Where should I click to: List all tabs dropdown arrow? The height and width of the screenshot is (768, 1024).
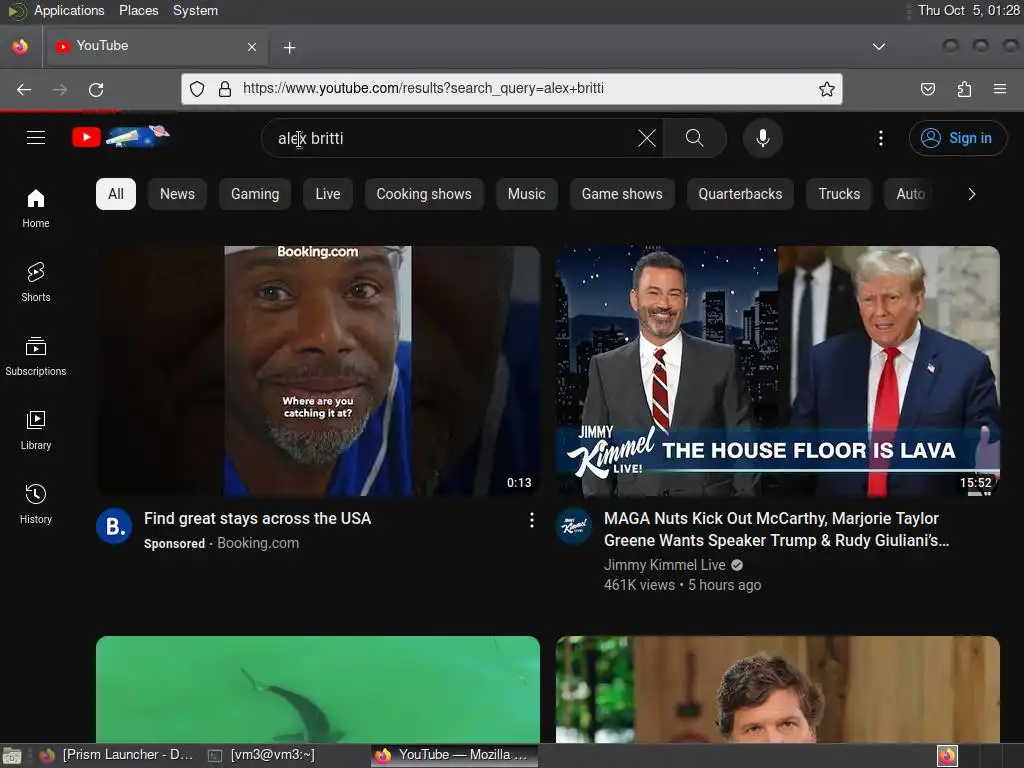(879, 47)
